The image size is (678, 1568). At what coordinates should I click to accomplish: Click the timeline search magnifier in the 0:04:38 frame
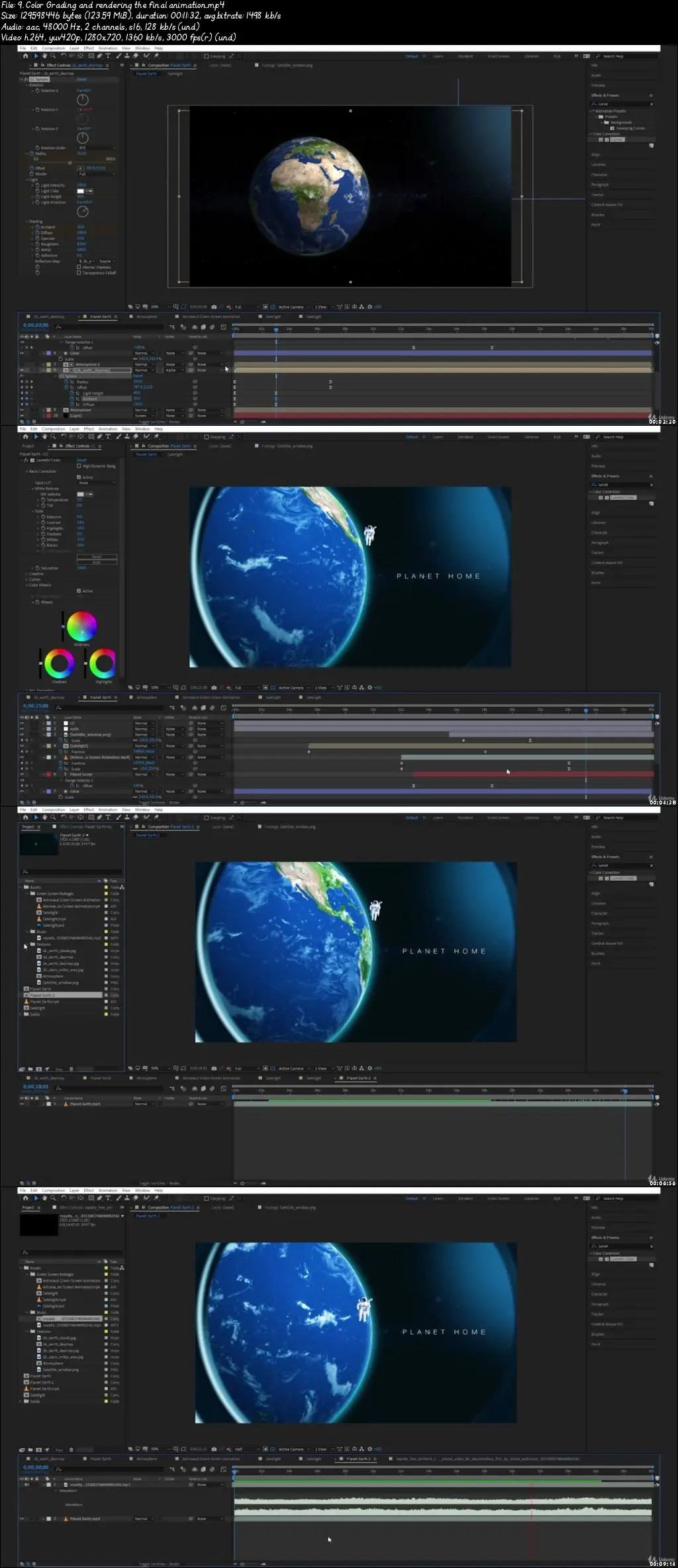point(59,707)
